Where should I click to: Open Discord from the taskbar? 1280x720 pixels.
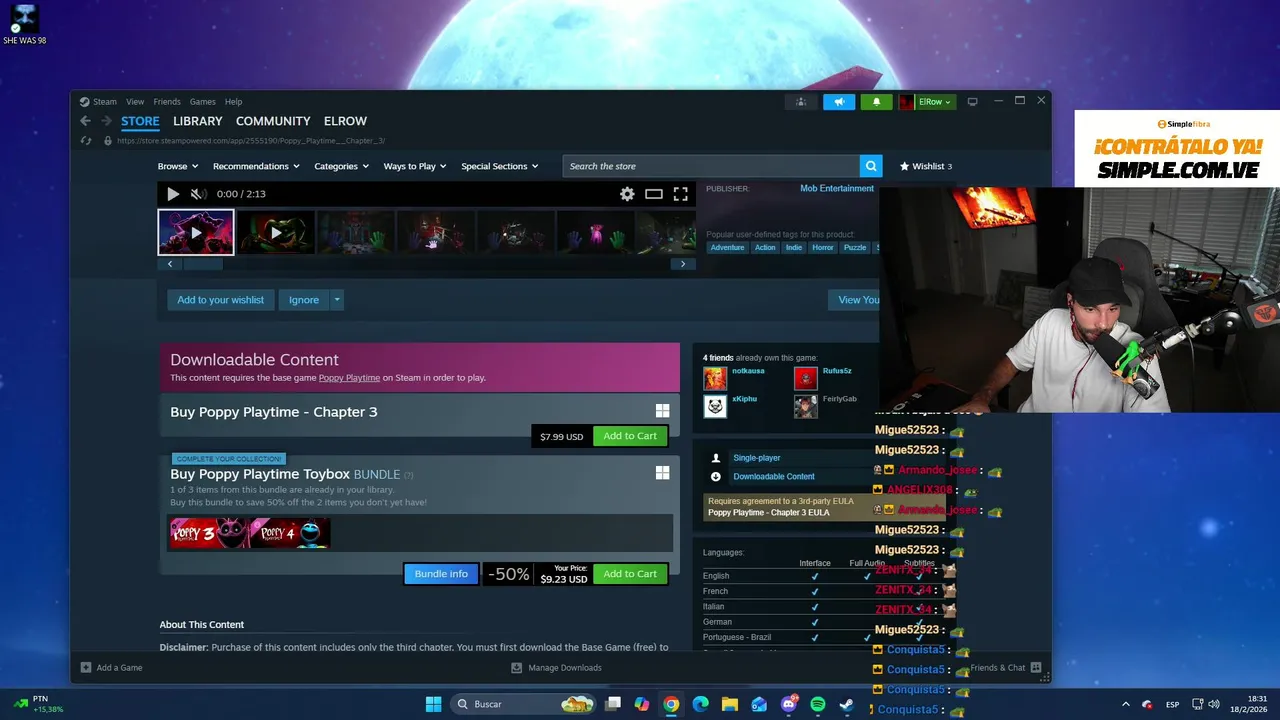tap(789, 704)
